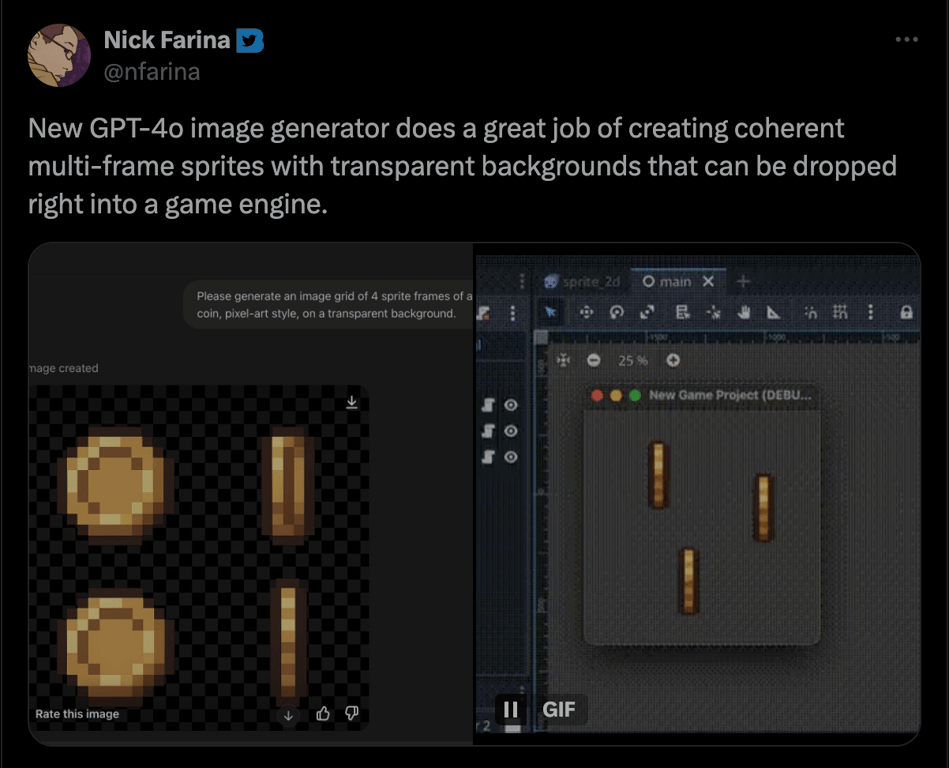Click the thumbs down rating icon
949x768 pixels.
(352, 714)
